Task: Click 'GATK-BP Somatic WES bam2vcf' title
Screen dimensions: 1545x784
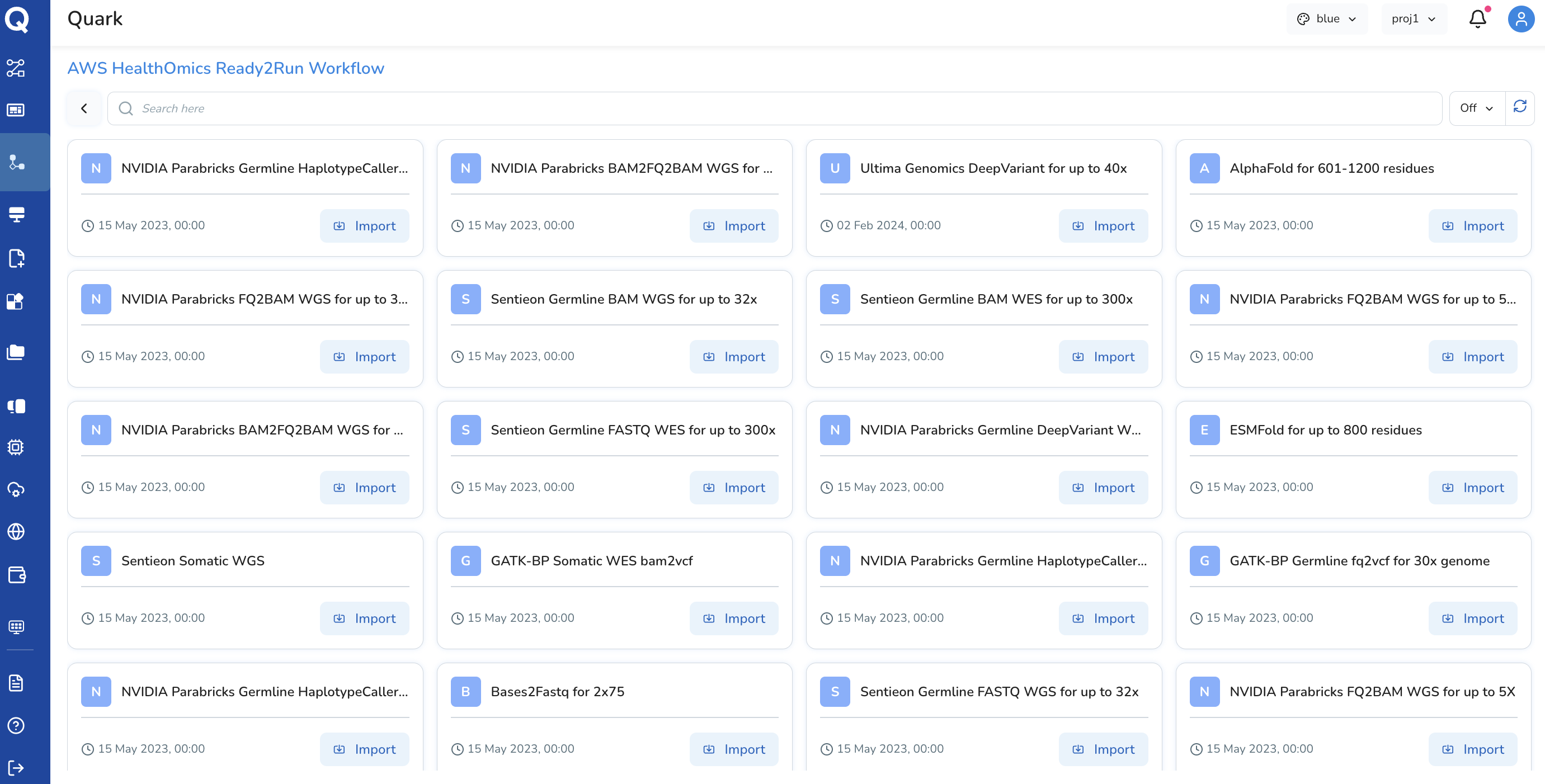Action: 591,561
